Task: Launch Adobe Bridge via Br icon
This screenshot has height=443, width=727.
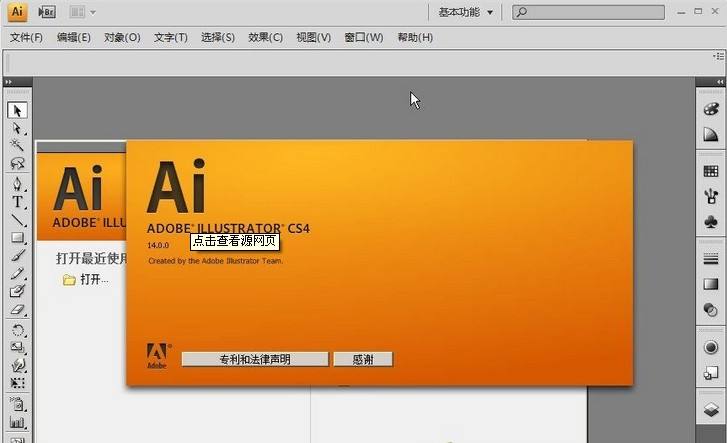Action: coord(47,12)
